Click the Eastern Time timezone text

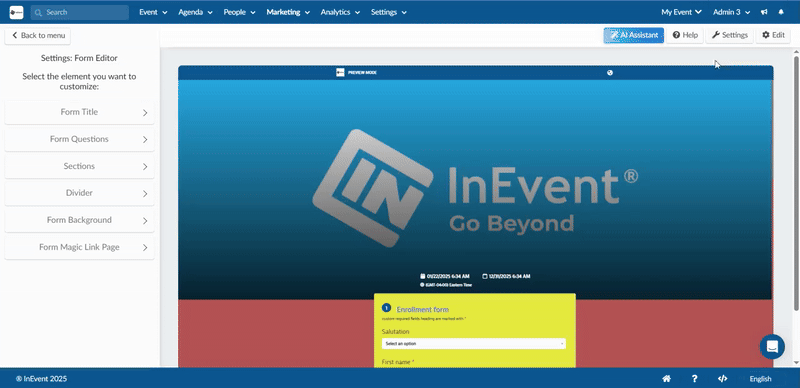(448, 285)
